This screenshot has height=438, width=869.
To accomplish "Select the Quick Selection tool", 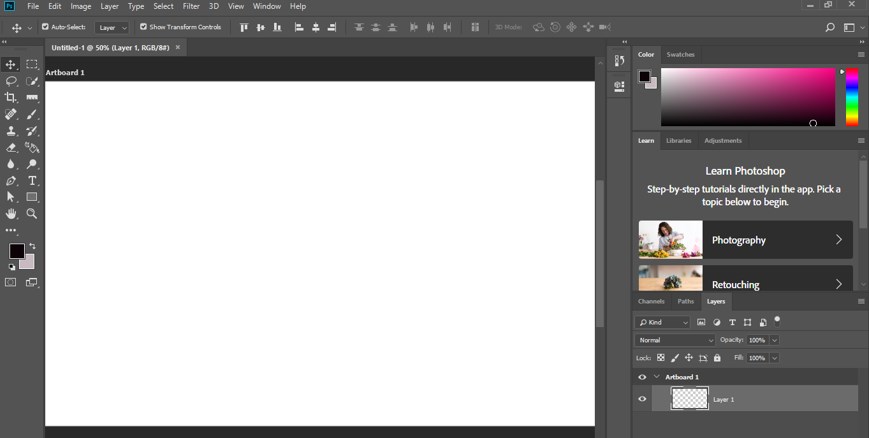I will [32, 81].
